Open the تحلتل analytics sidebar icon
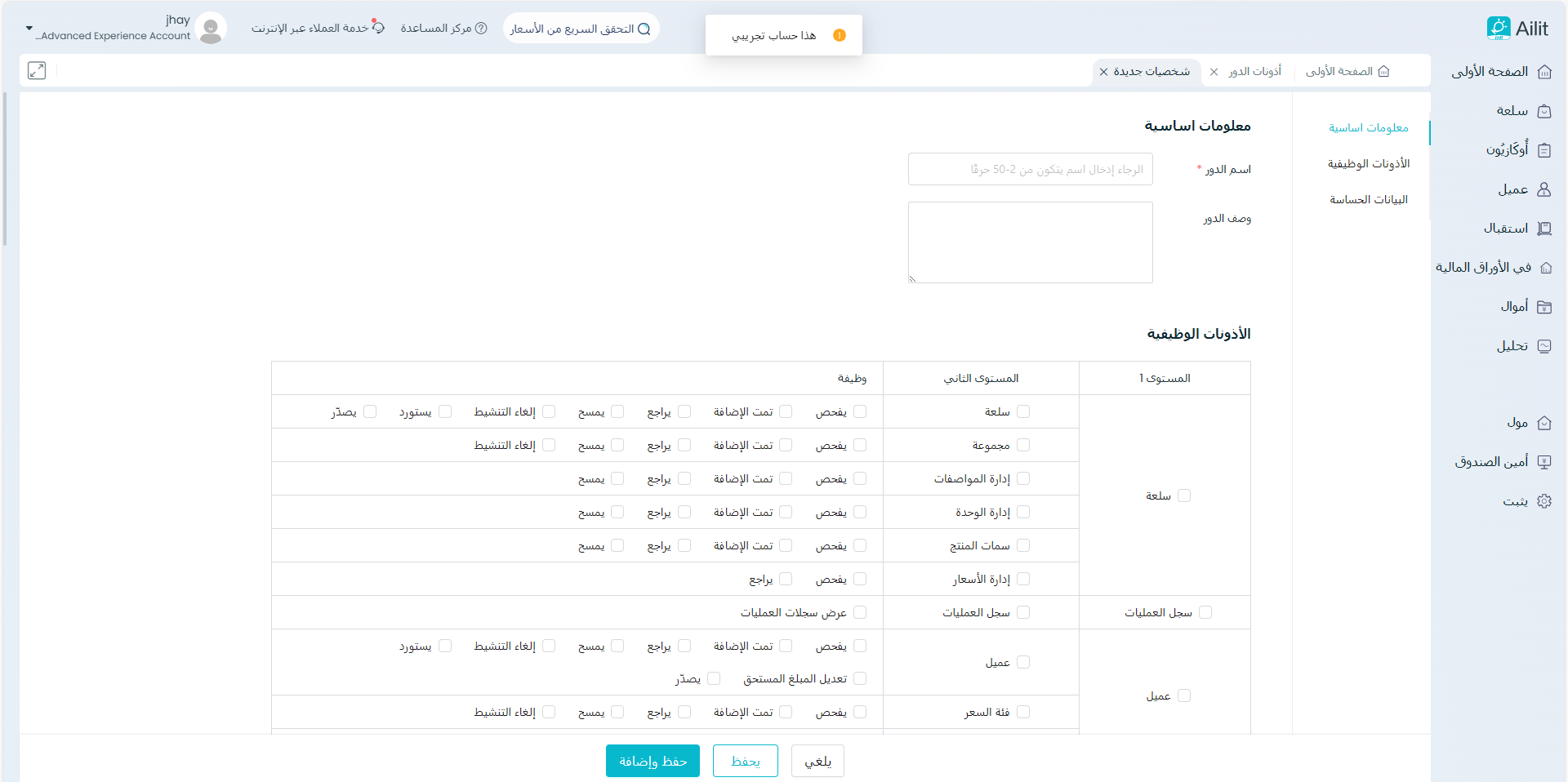Viewport: 1568px width, 782px height. (1543, 346)
